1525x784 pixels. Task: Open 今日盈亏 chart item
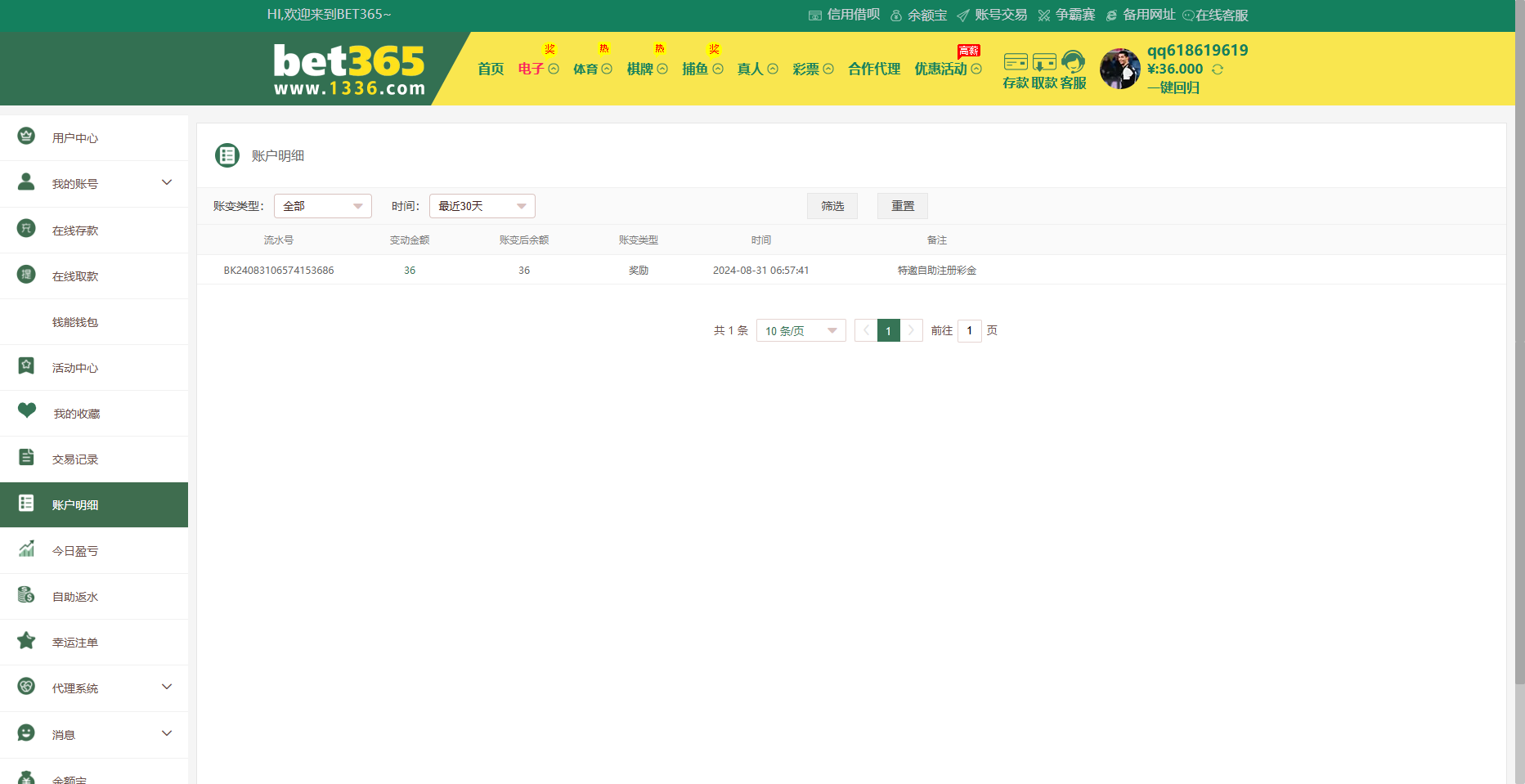(75, 551)
